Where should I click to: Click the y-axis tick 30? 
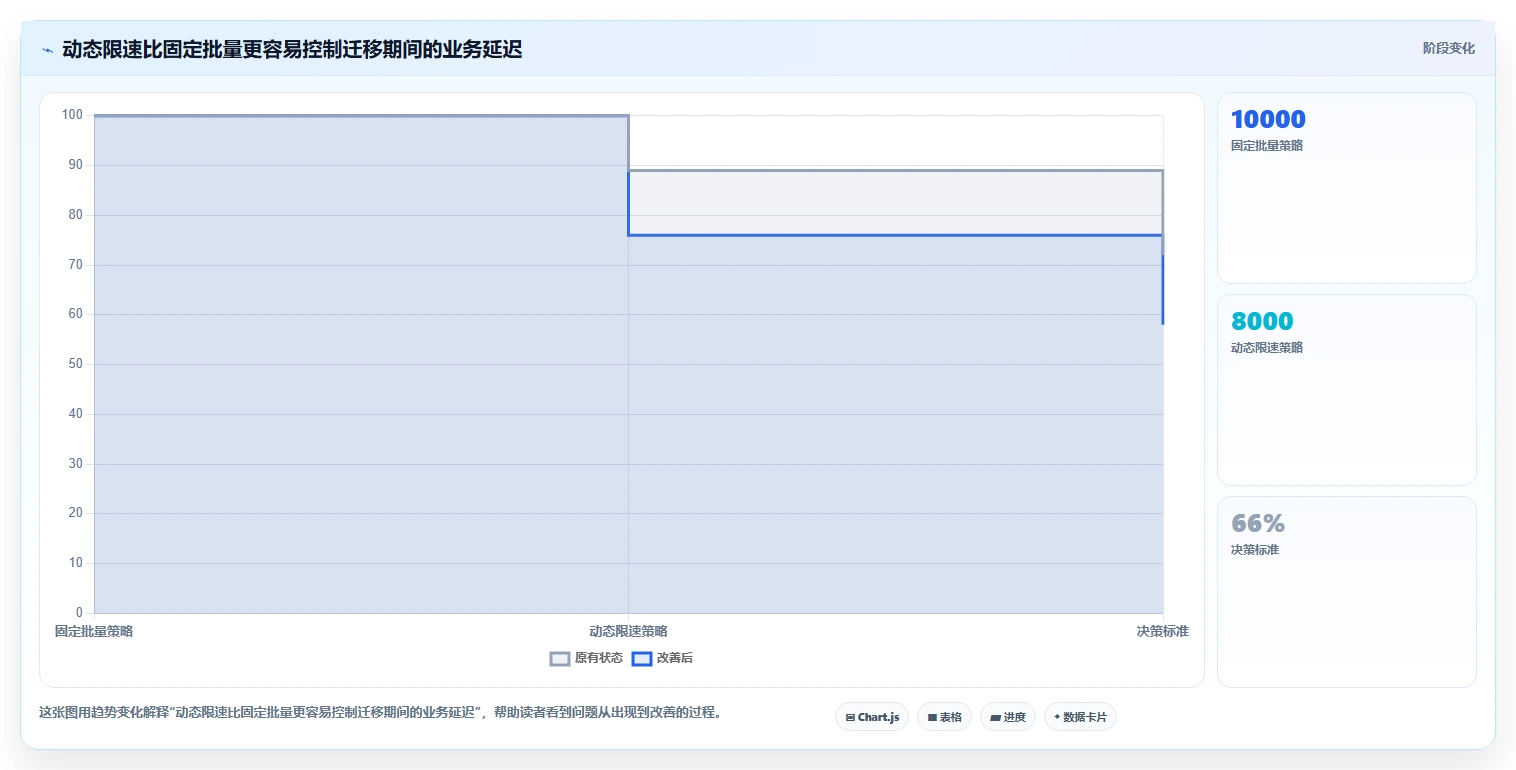(x=75, y=464)
